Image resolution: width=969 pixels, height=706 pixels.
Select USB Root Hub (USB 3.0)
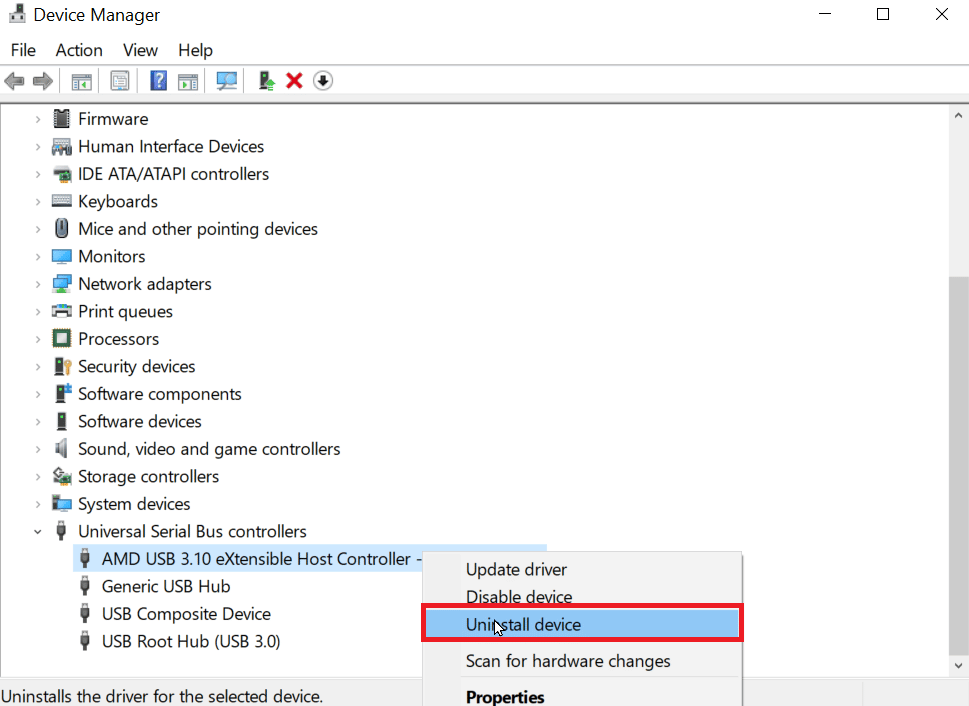click(x=191, y=641)
